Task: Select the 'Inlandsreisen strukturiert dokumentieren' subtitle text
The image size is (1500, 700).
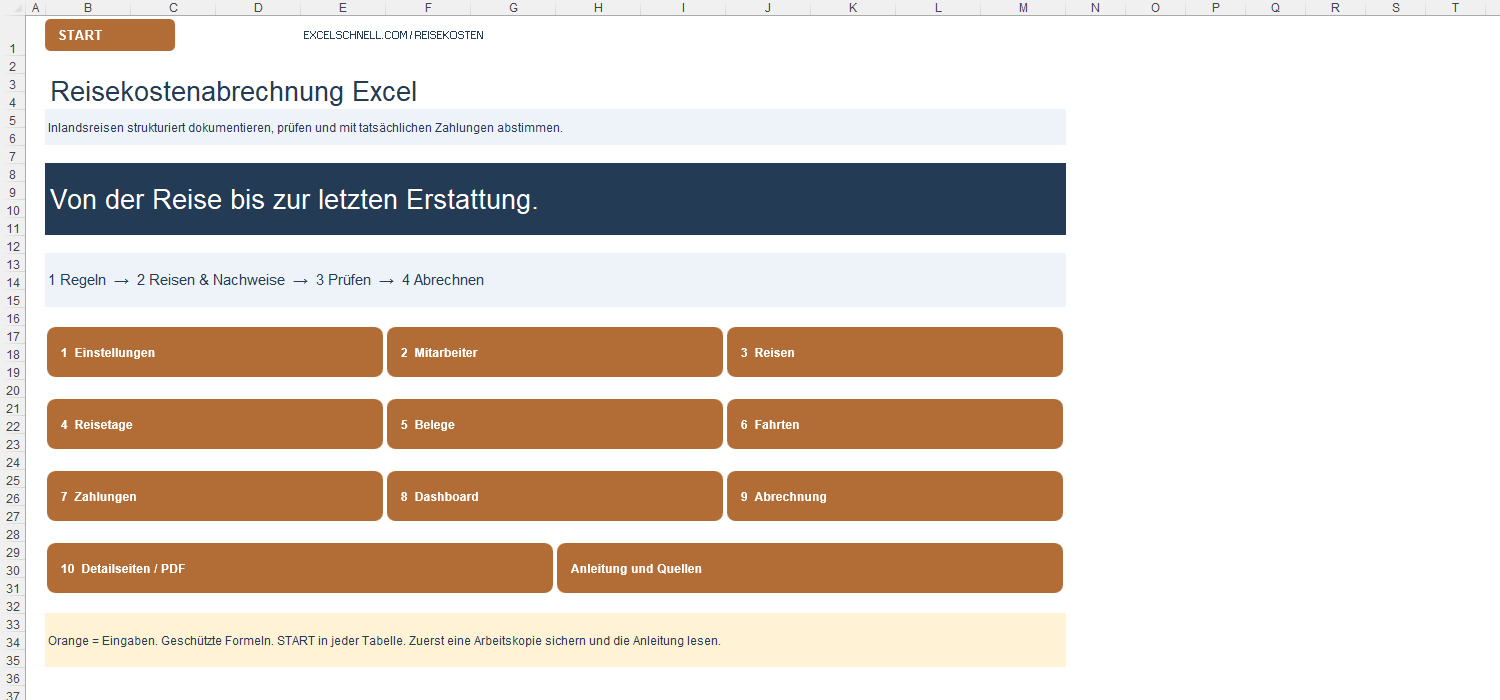Action: (305, 128)
